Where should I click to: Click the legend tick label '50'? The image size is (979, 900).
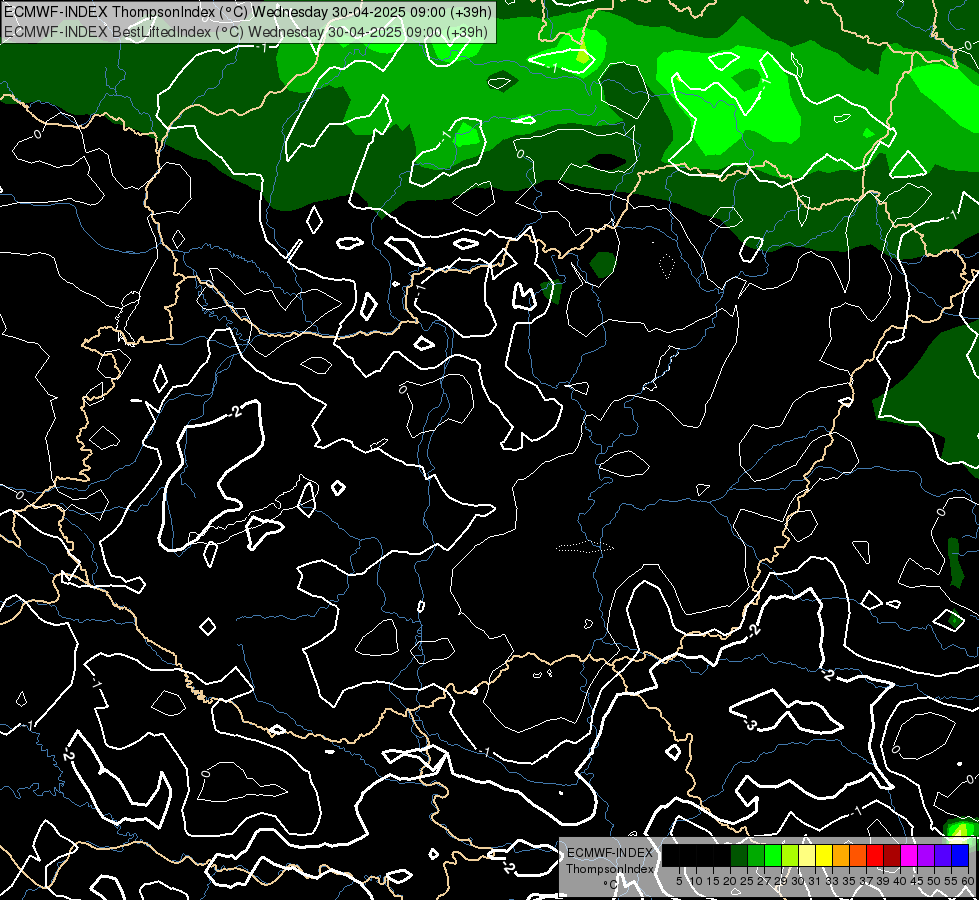[935, 881]
